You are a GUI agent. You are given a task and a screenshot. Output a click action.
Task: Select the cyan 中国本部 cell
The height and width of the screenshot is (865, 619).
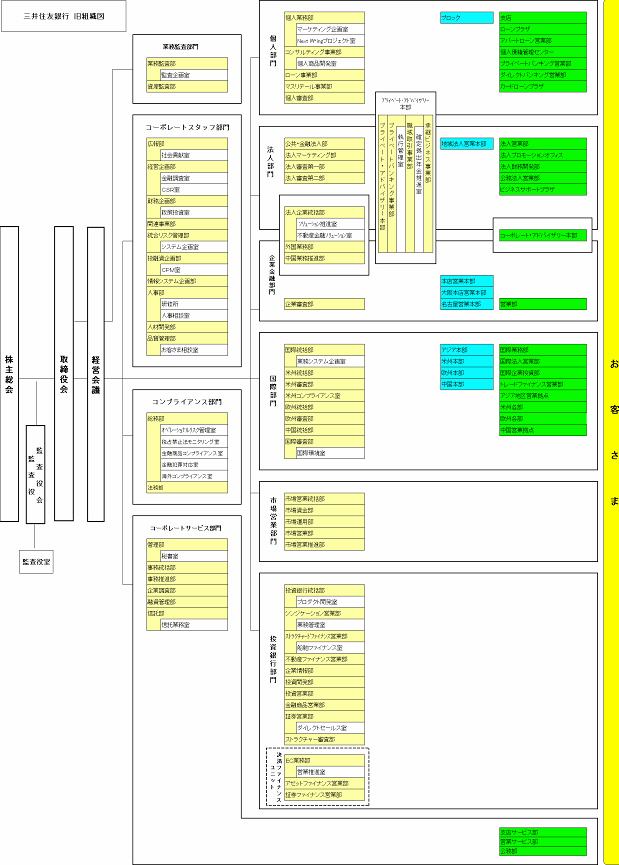(467, 384)
